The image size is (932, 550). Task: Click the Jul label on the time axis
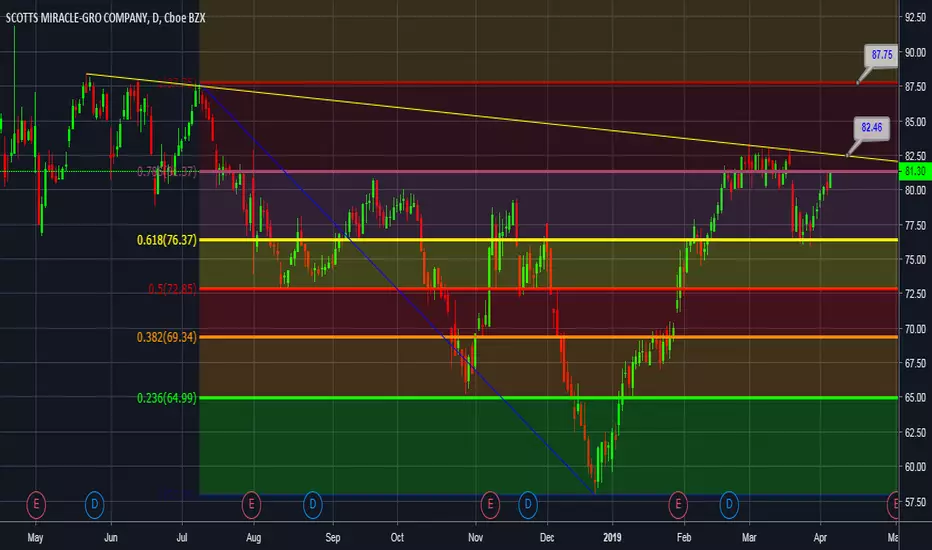pyautogui.click(x=182, y=538)
